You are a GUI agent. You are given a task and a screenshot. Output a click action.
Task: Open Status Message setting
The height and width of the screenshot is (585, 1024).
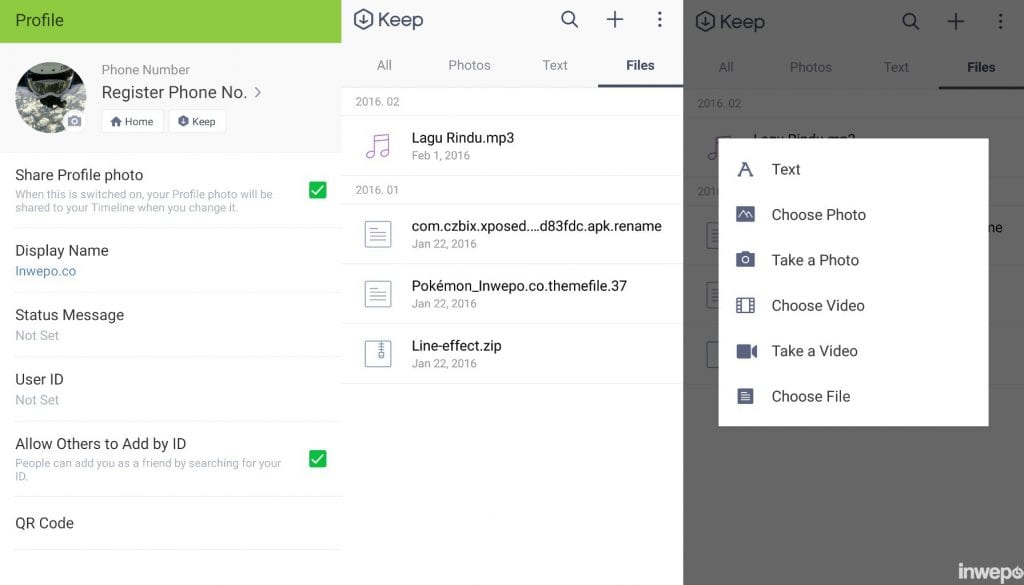[x=170, y=324]
